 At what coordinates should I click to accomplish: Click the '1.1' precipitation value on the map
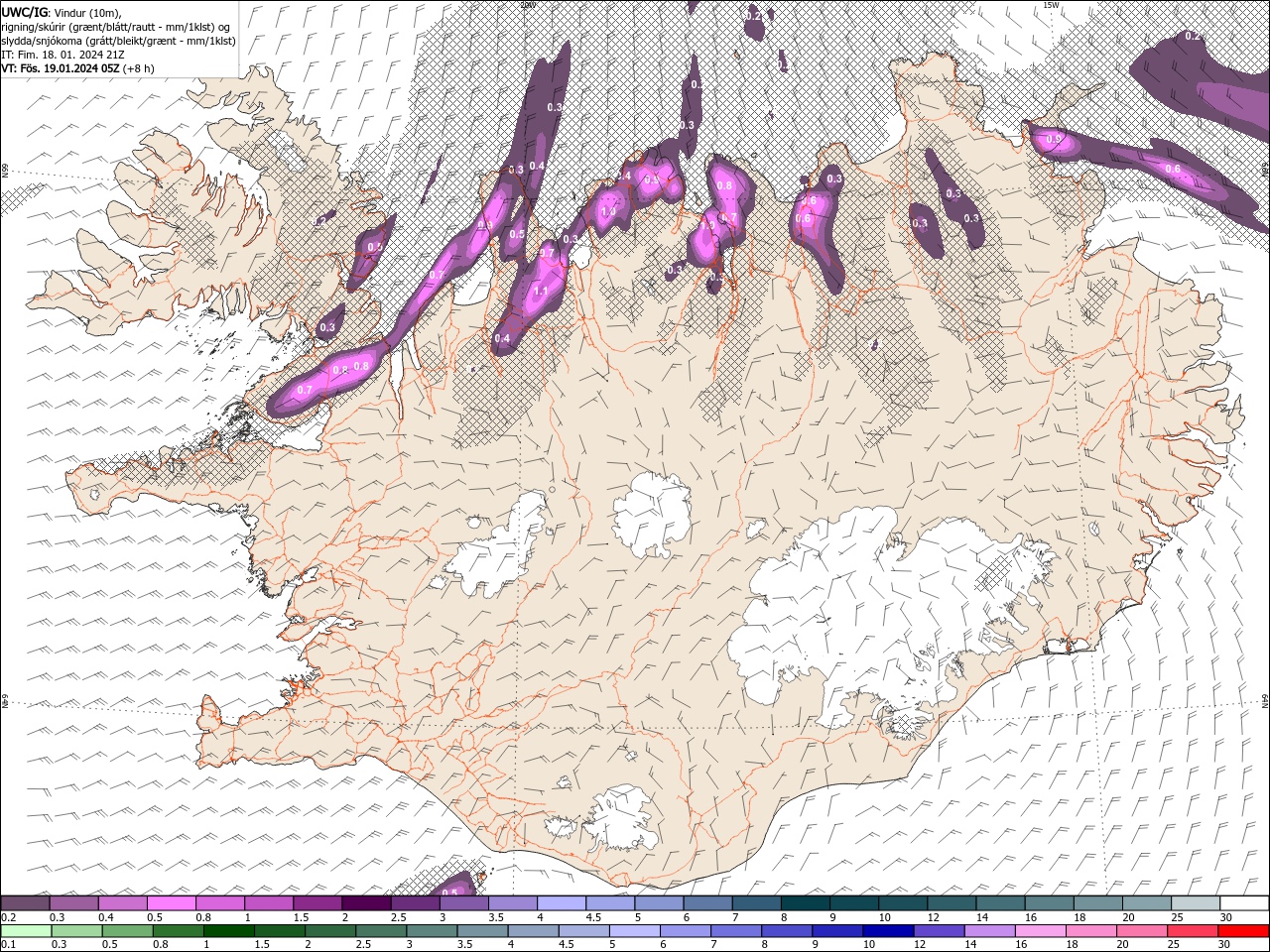pos(541,293)
